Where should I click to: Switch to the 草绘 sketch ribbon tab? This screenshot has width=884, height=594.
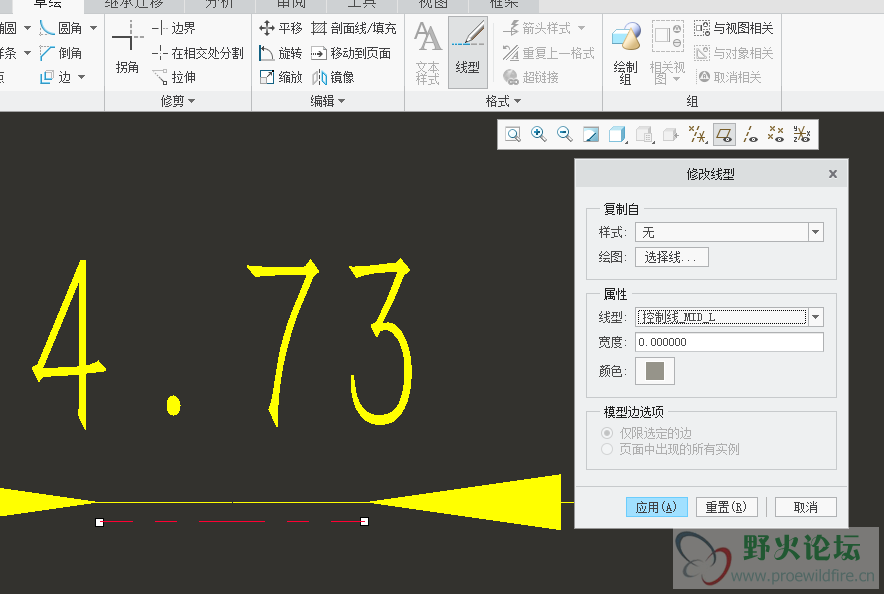point(48,5)
